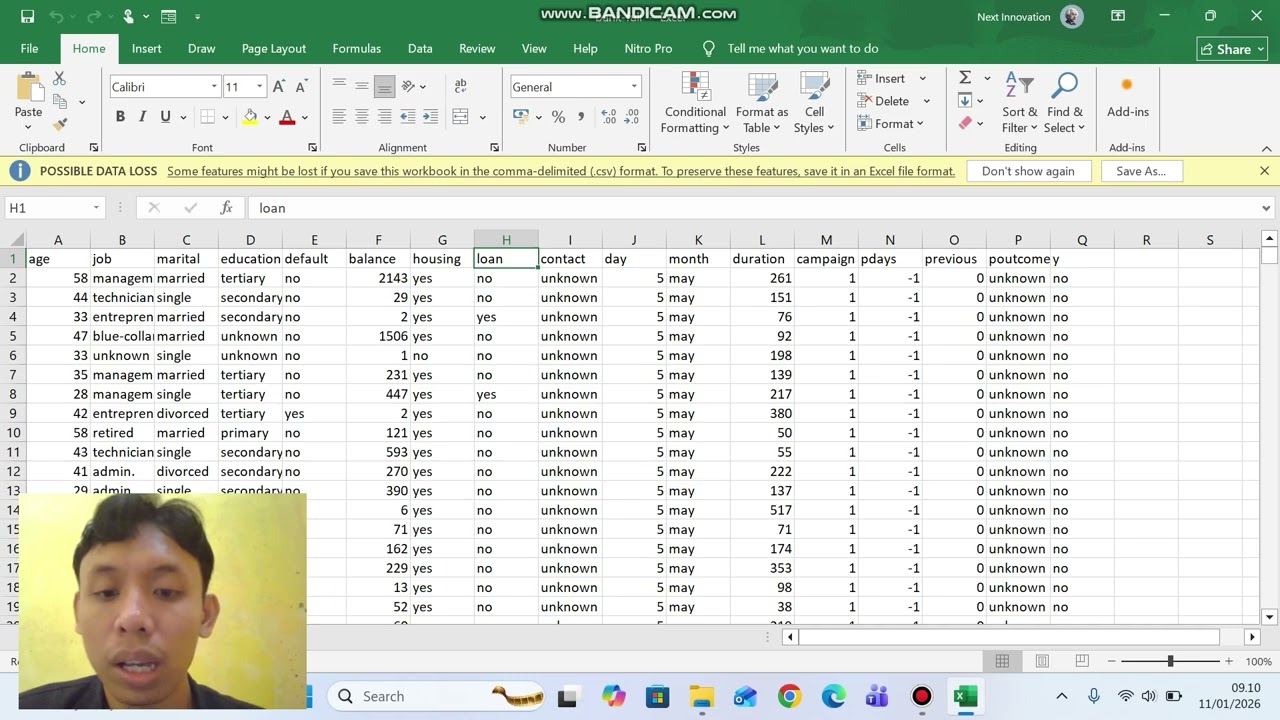Expand the Insert cells dropdown arrow

point(922,78)
